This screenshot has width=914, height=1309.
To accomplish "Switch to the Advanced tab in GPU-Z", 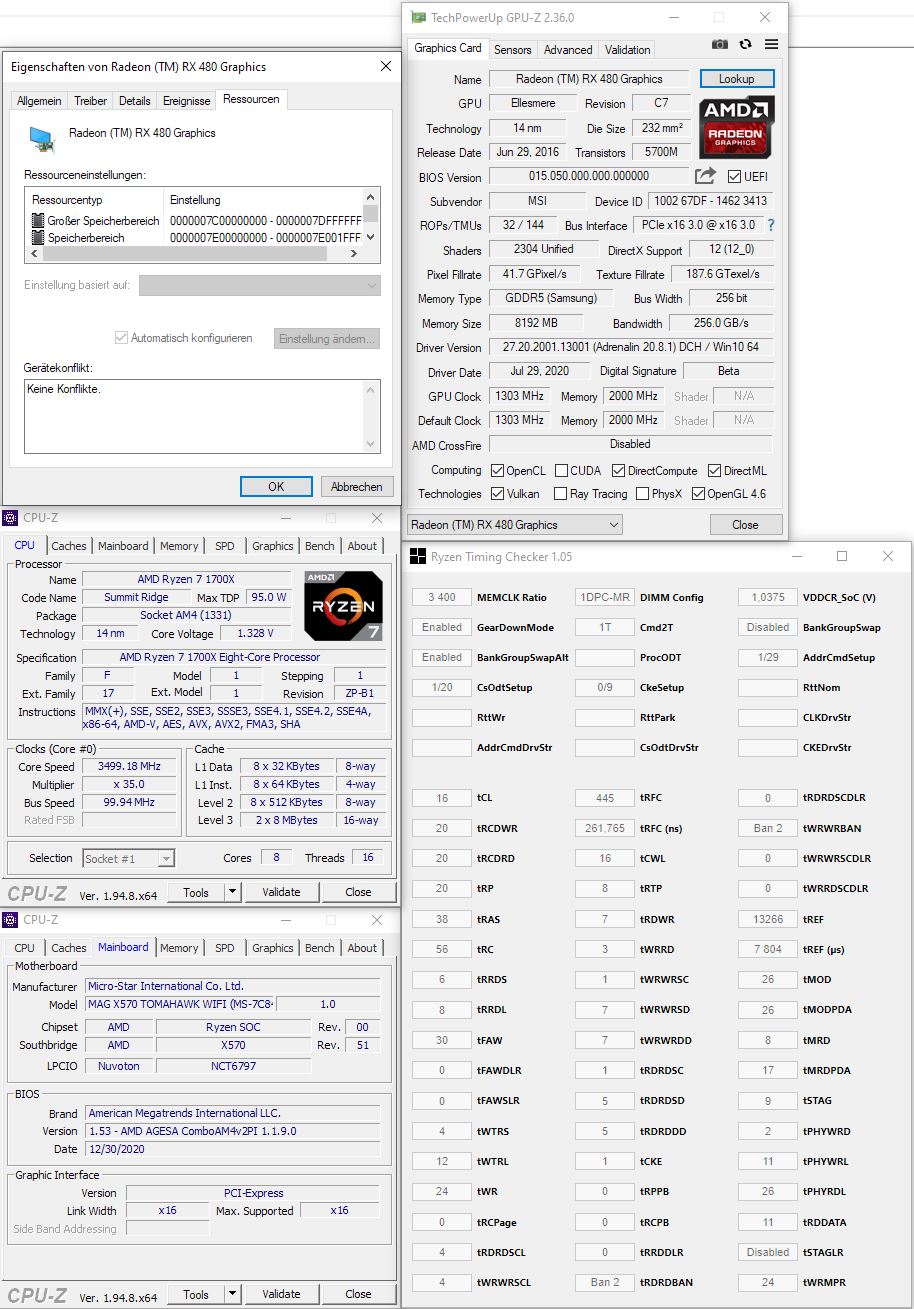I will 568,49.
